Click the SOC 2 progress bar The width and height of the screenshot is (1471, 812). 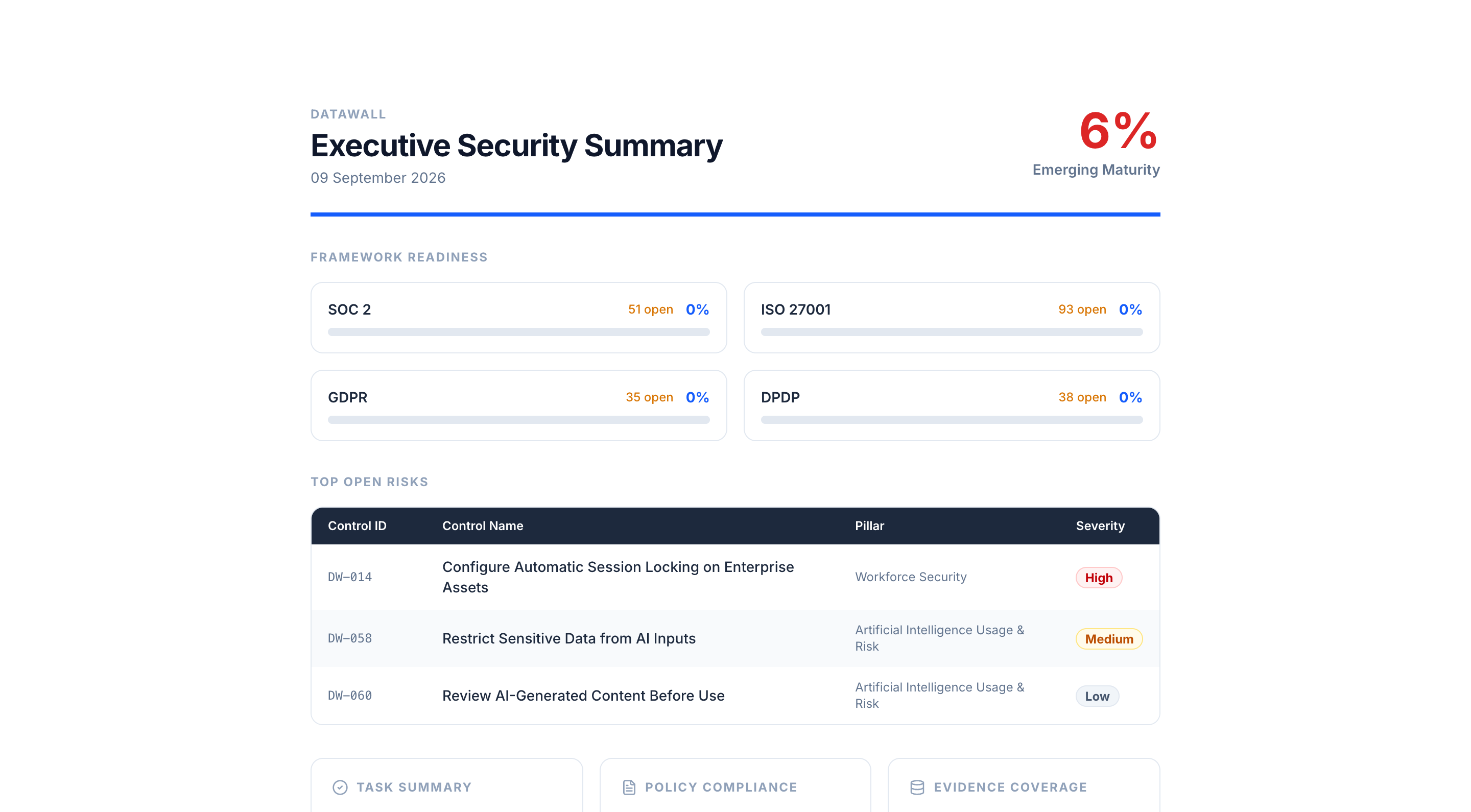(518, 332)
